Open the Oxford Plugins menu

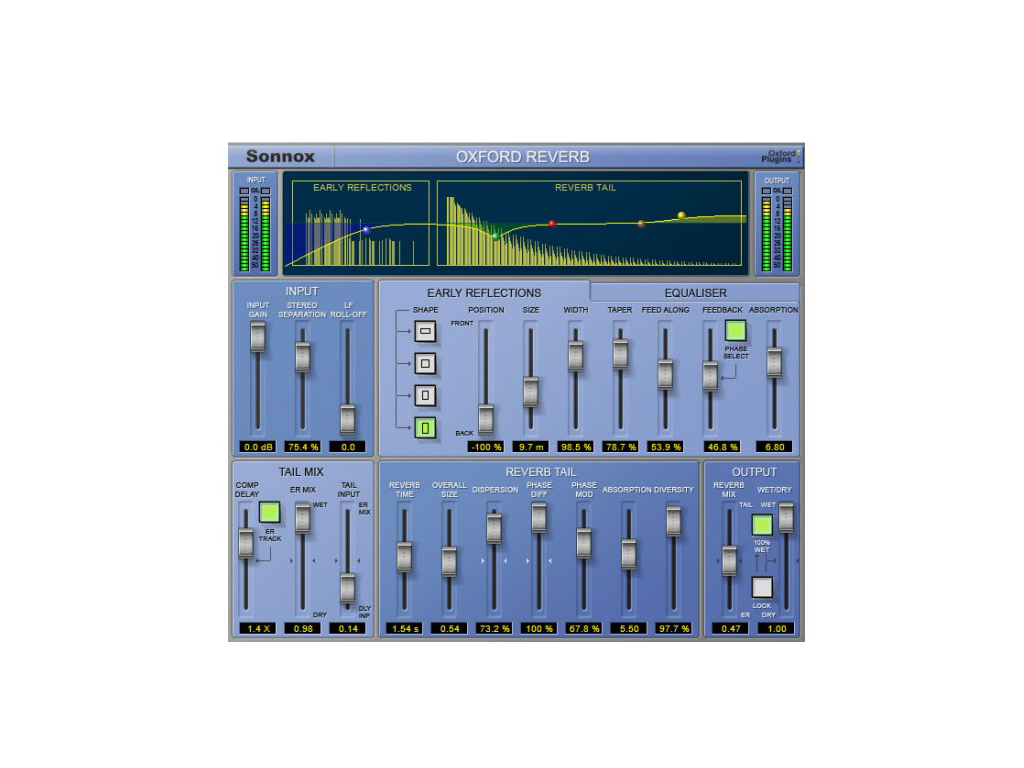coord(778,157)
